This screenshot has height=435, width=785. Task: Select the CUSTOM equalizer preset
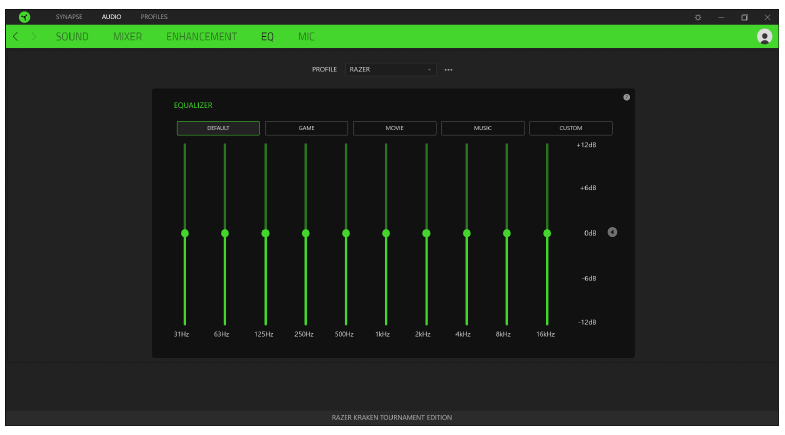coord(571,128)
